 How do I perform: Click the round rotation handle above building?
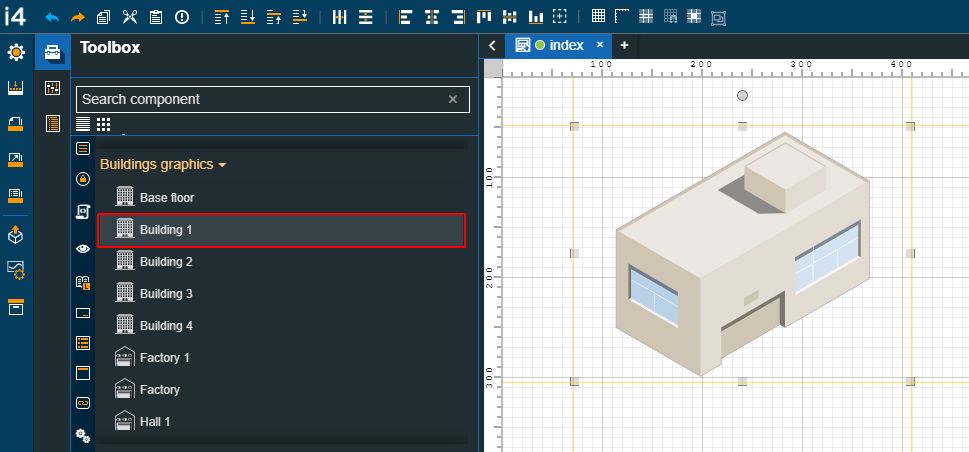(x=742, y=95)
